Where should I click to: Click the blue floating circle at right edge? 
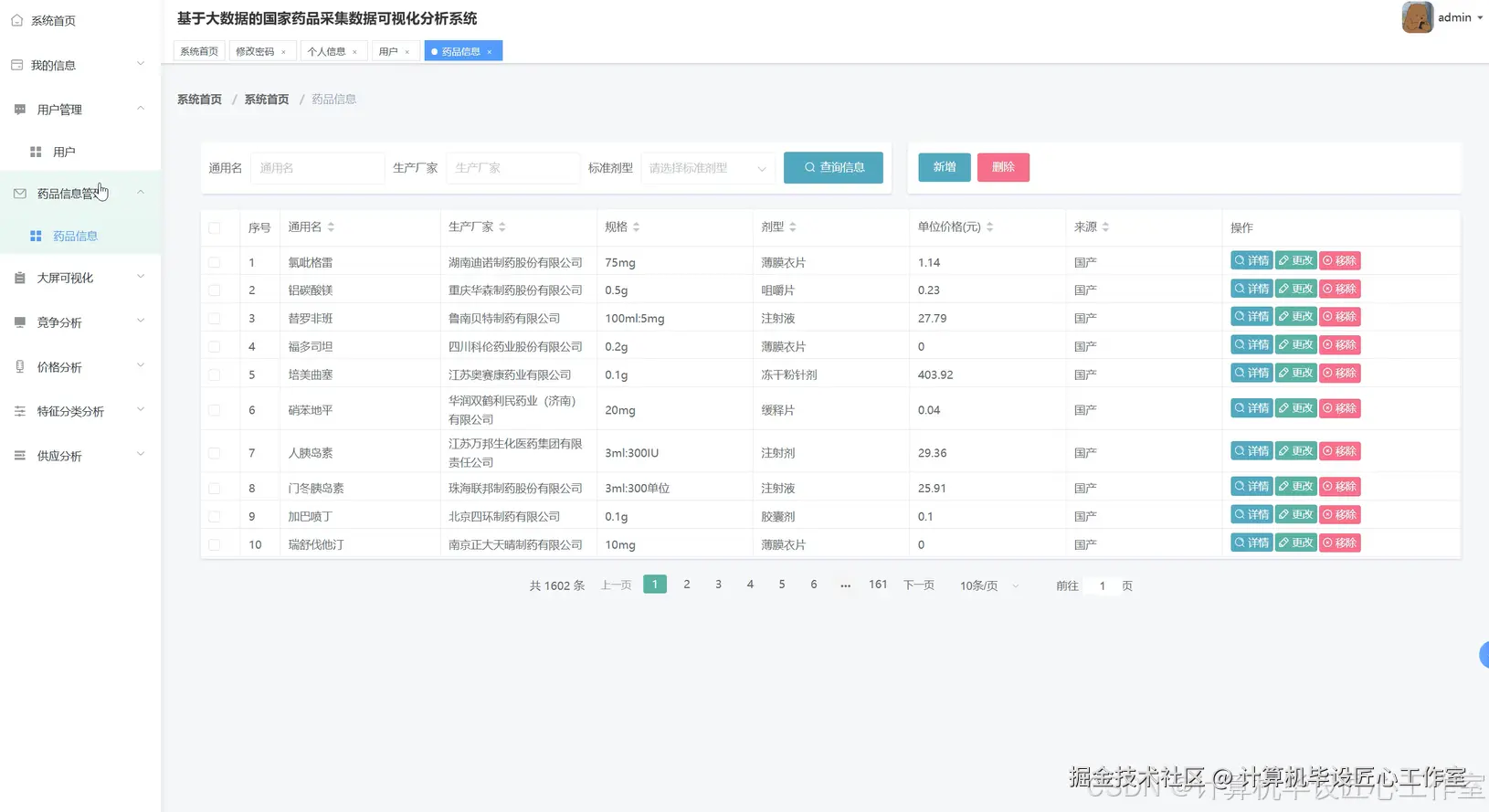pyautogui.click(x=1484, y=654)
